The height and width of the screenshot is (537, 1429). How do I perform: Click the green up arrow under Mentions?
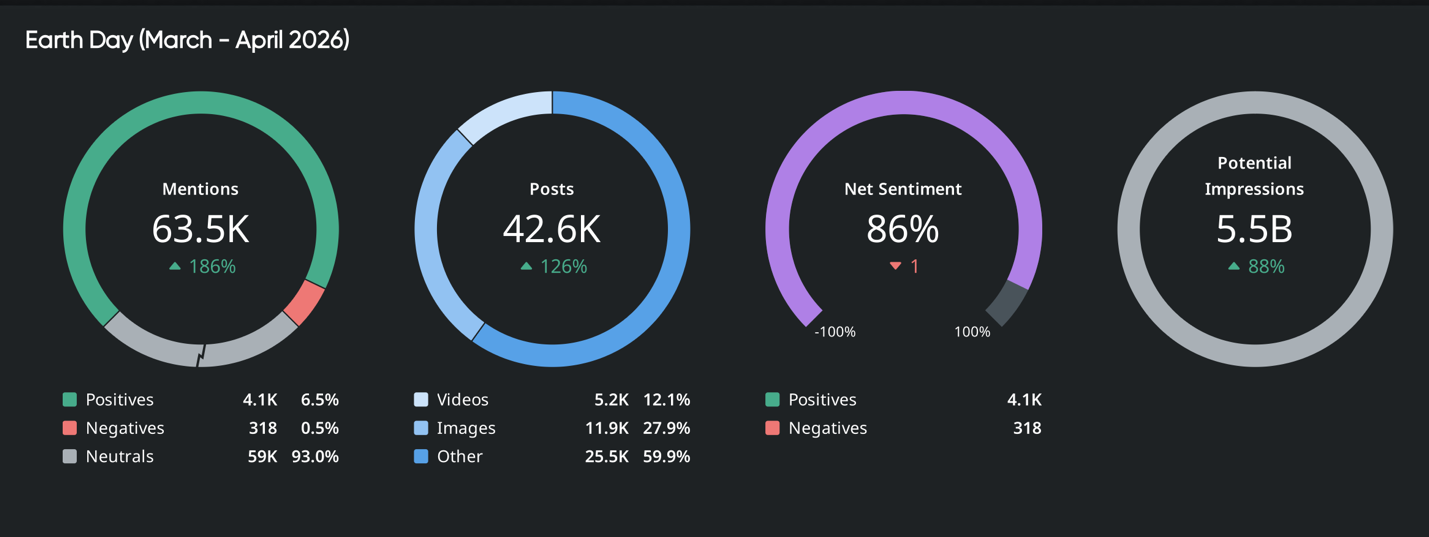[175, 267]
